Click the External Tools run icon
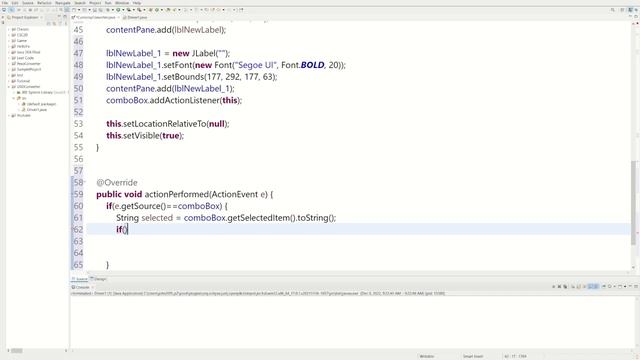The height and width of the screenshot is (360, 640). coord(139,10)
